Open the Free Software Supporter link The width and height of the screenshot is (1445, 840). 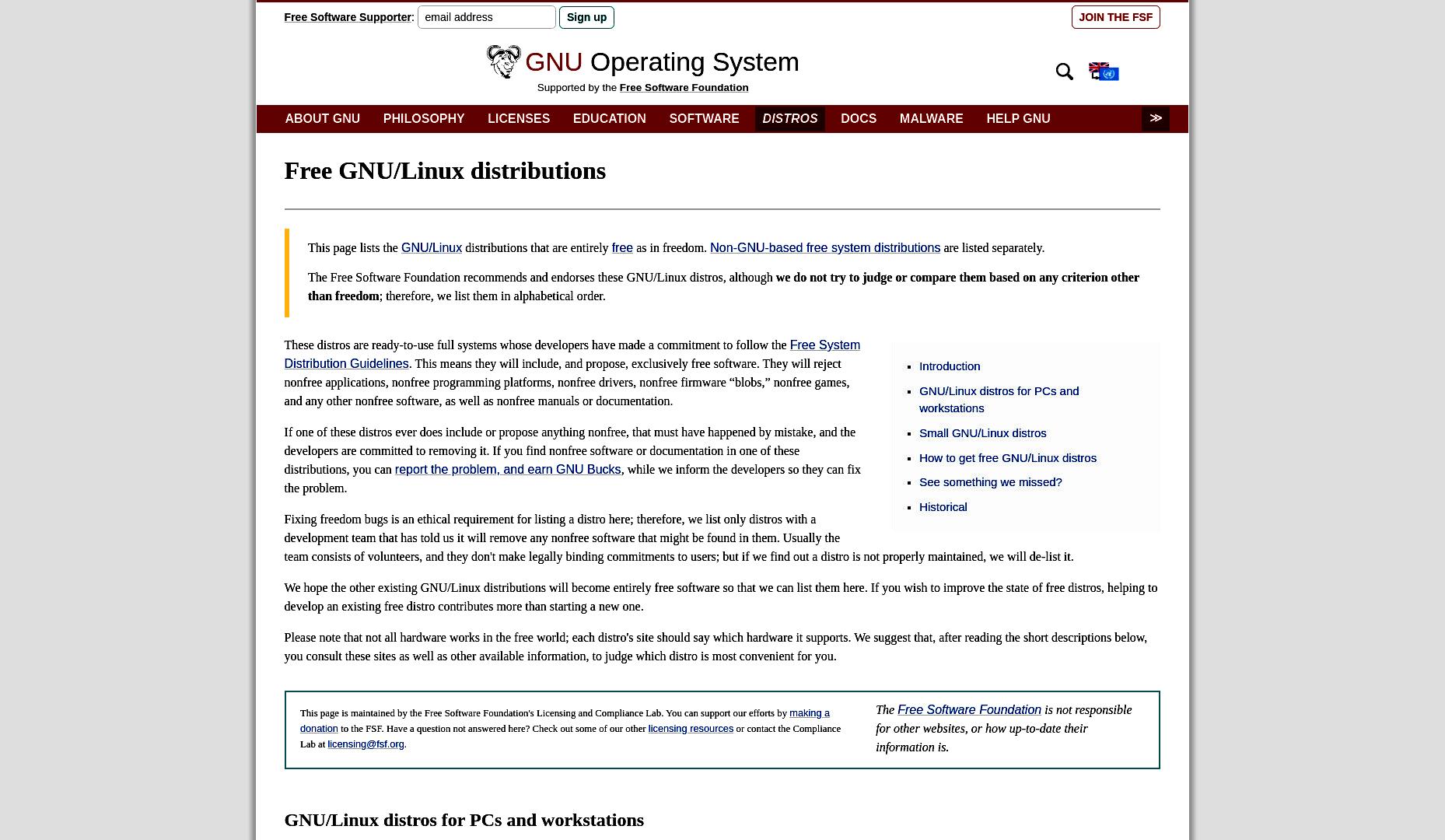tap(348, 17)
